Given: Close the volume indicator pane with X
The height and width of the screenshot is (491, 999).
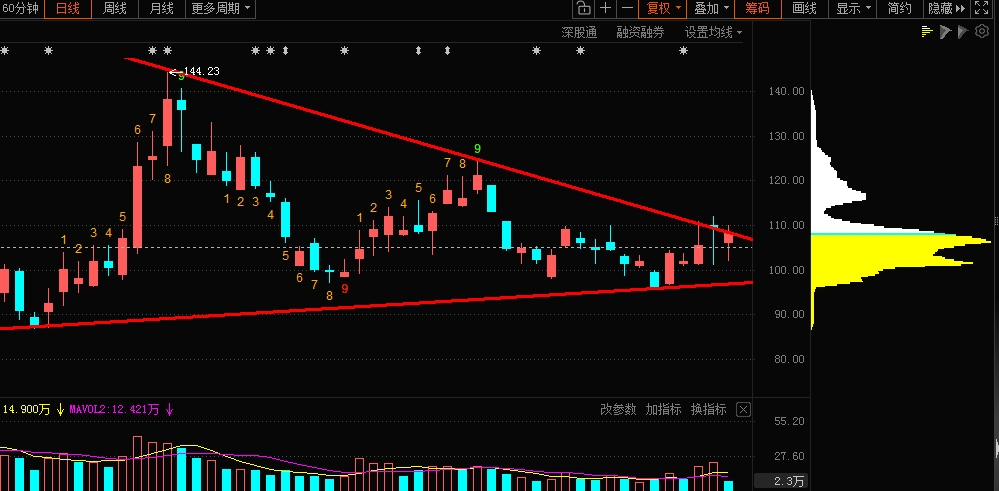Looking at the screenshot, I should [x=743, y=409].
